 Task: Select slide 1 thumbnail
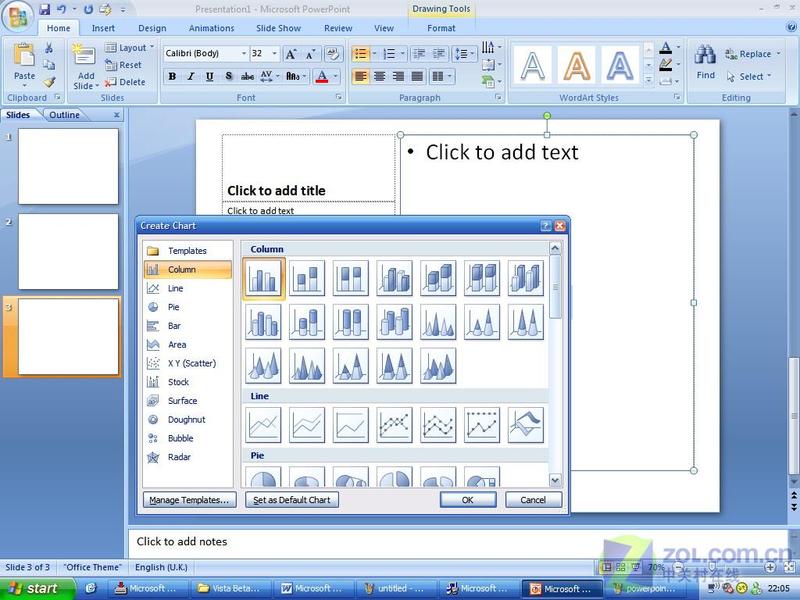click(68, 166)
